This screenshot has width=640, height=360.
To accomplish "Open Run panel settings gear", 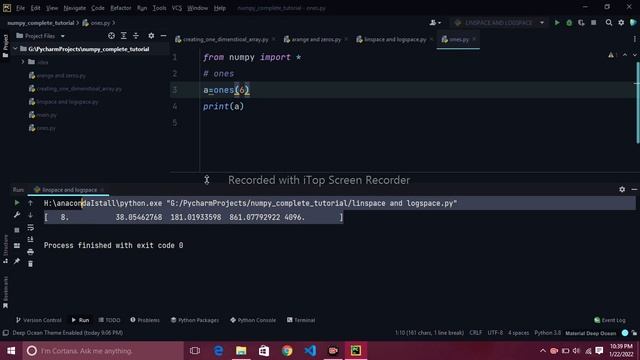I will pos(622,189).
